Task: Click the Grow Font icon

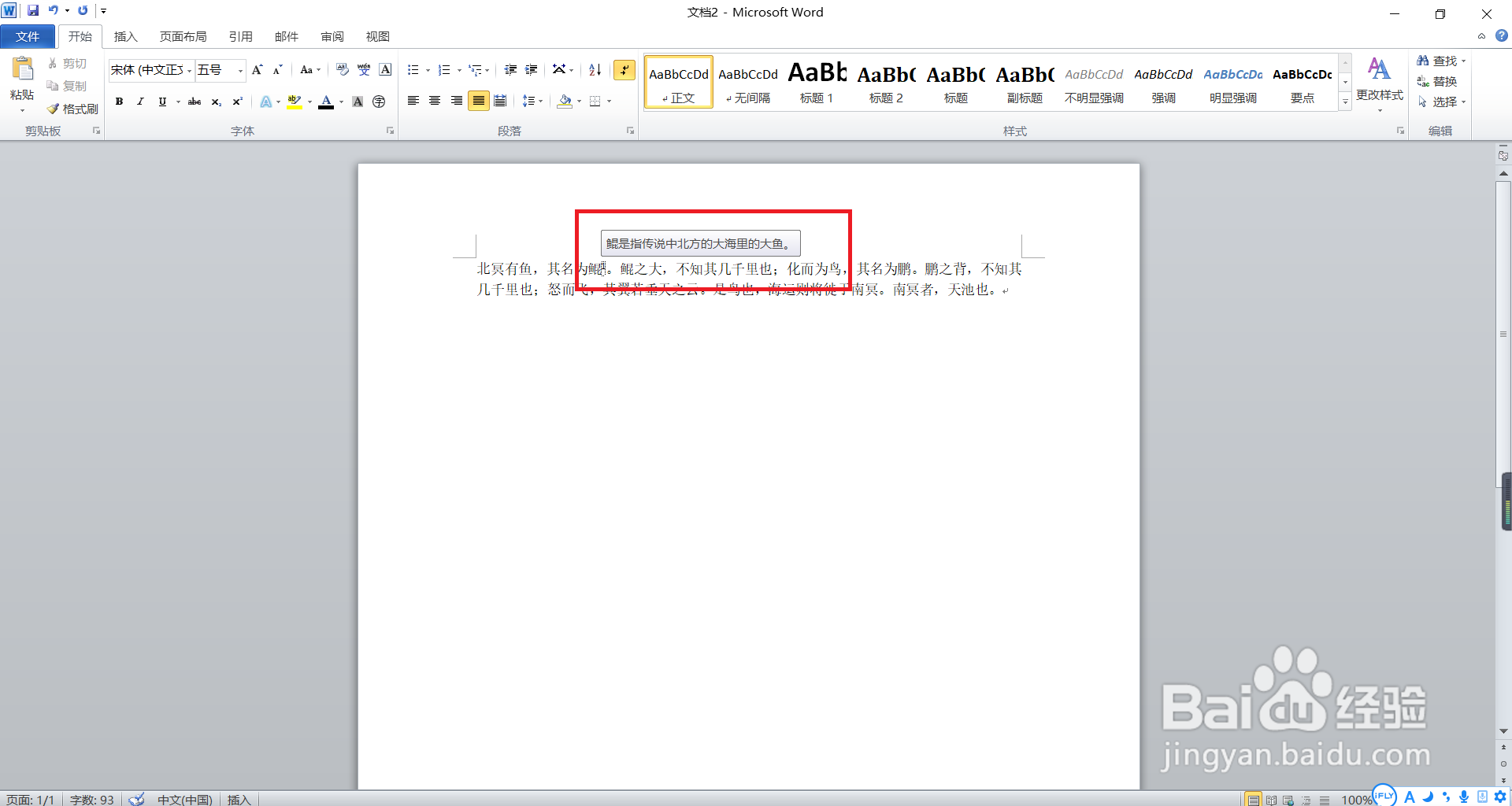Action: (x=257, y=70)
